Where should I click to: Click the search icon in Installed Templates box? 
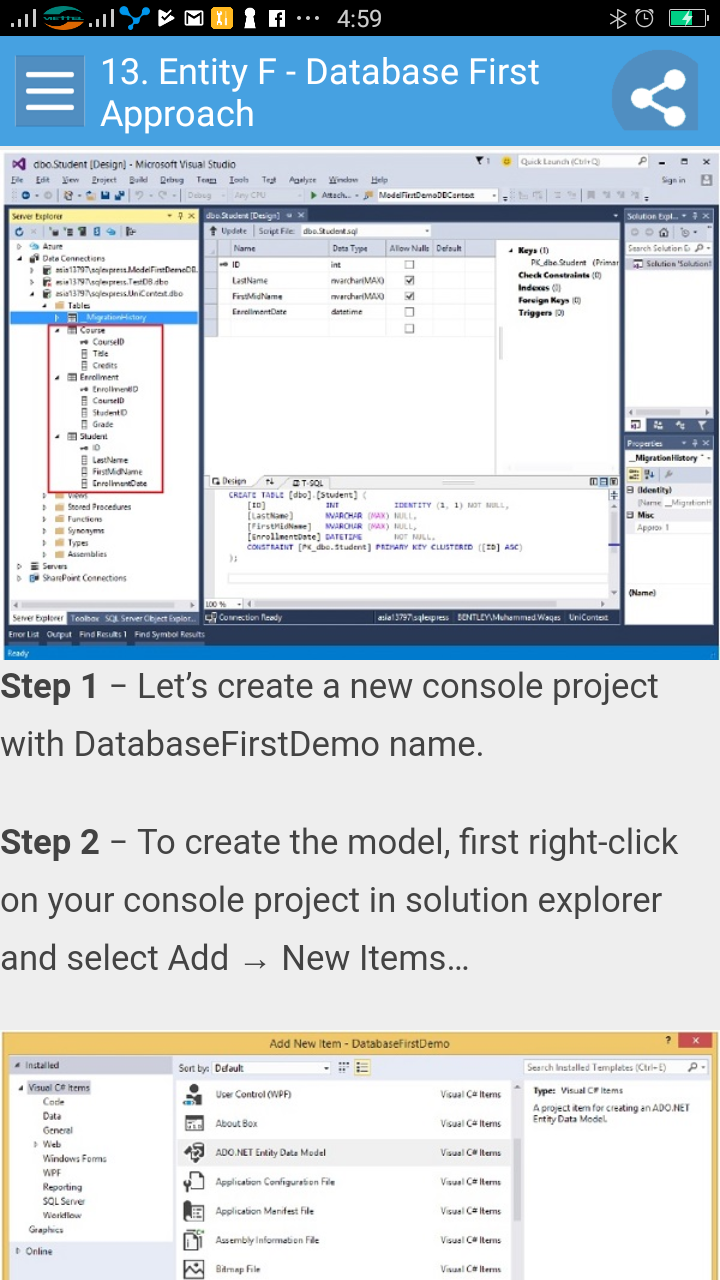[x=692, y=1068]
